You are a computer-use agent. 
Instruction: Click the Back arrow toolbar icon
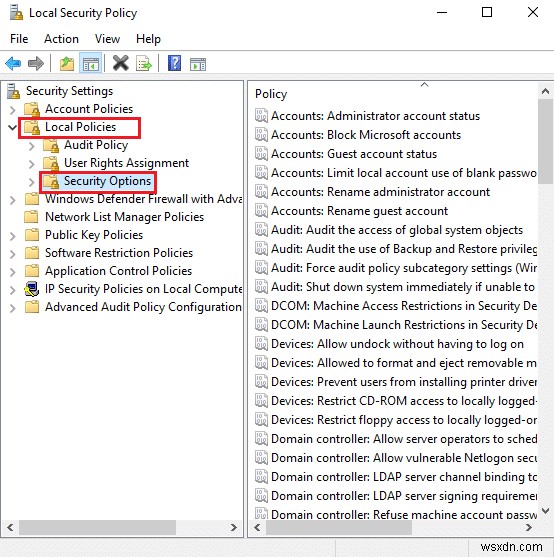tap(13, 64)
